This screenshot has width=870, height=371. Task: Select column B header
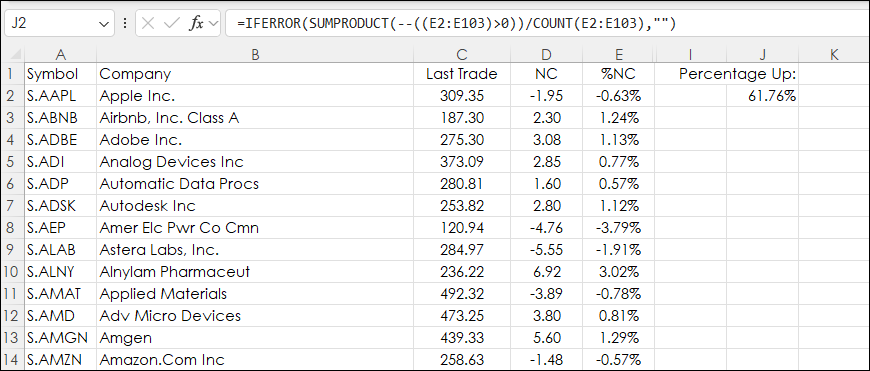click(255, 54)
